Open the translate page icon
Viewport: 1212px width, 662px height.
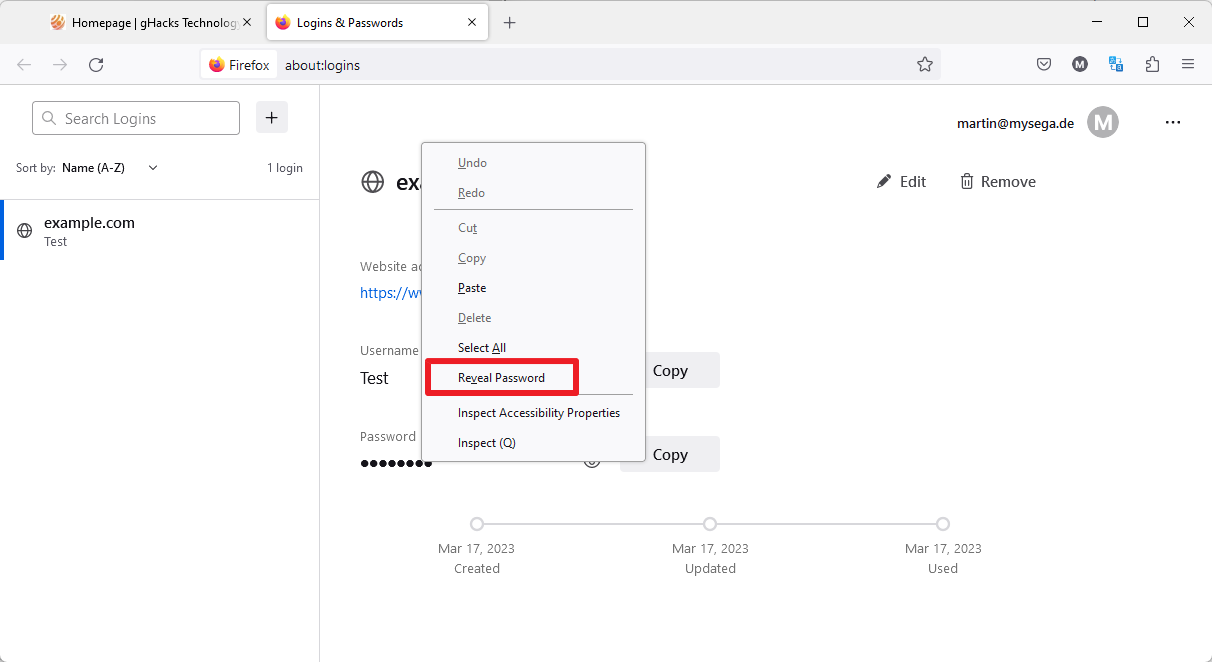pyautogui.click(x=1116, y=64)
